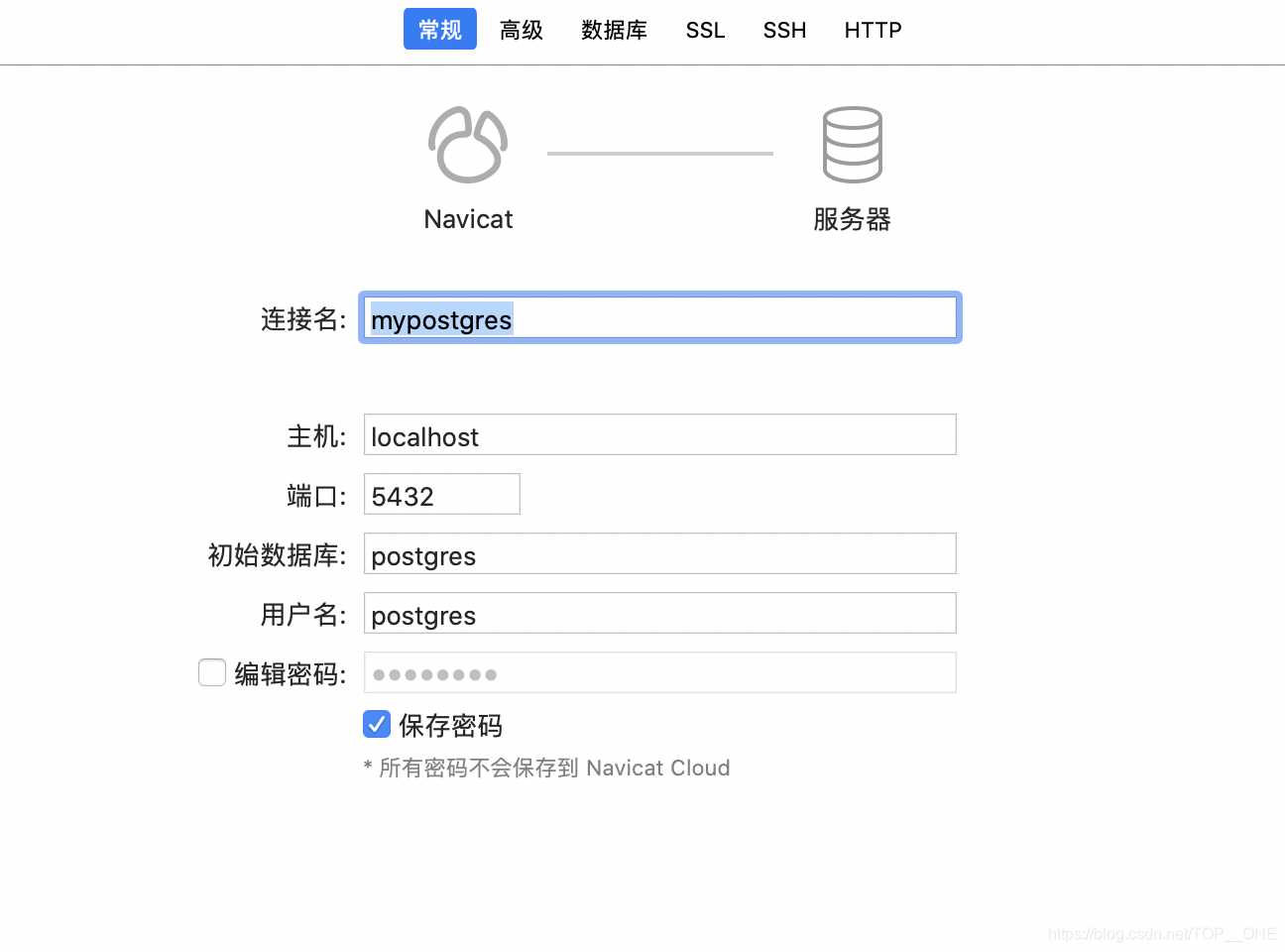Uncheck the 保存密码 checkbox
This screenshot has width=1285, height=952.
(377, 724)
